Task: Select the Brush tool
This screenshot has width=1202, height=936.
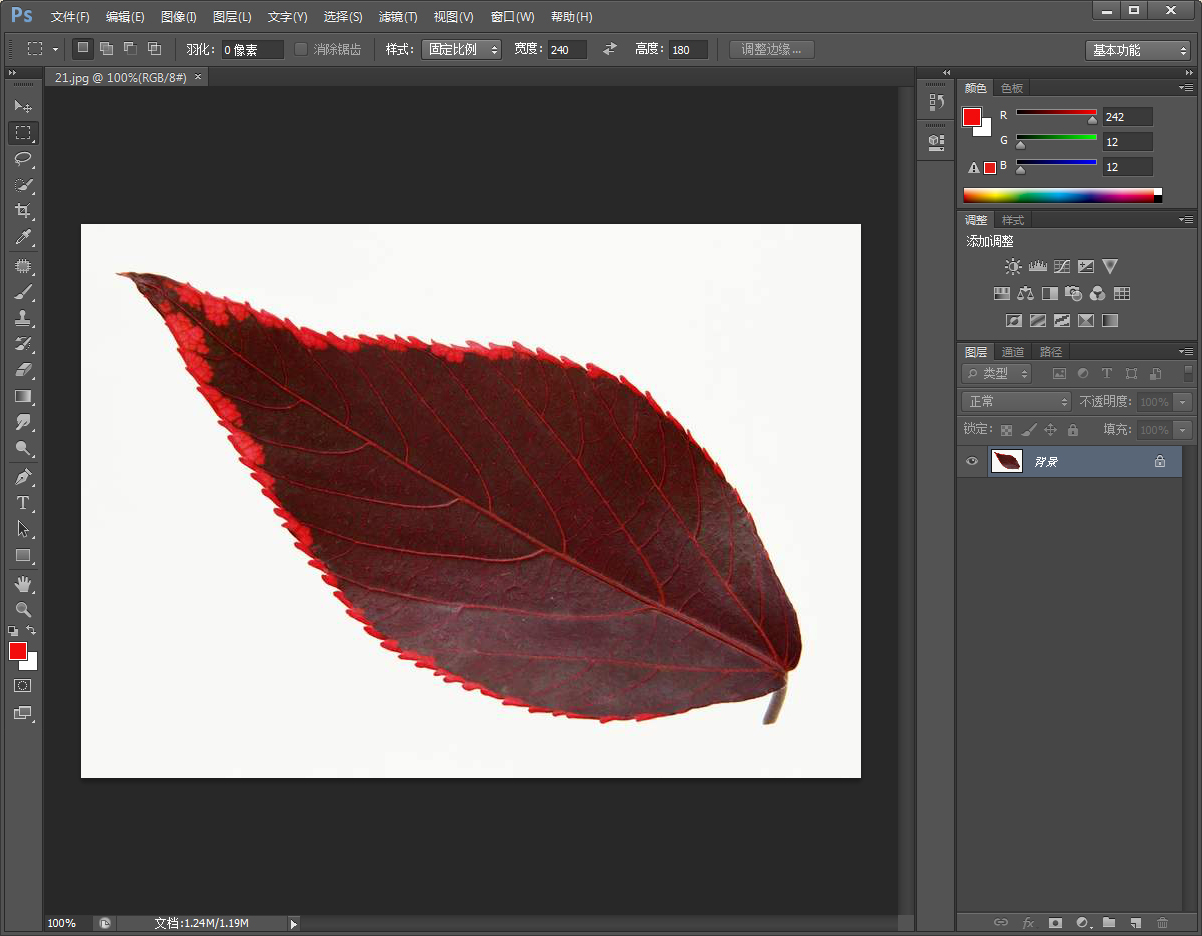Action: (23, 292)
